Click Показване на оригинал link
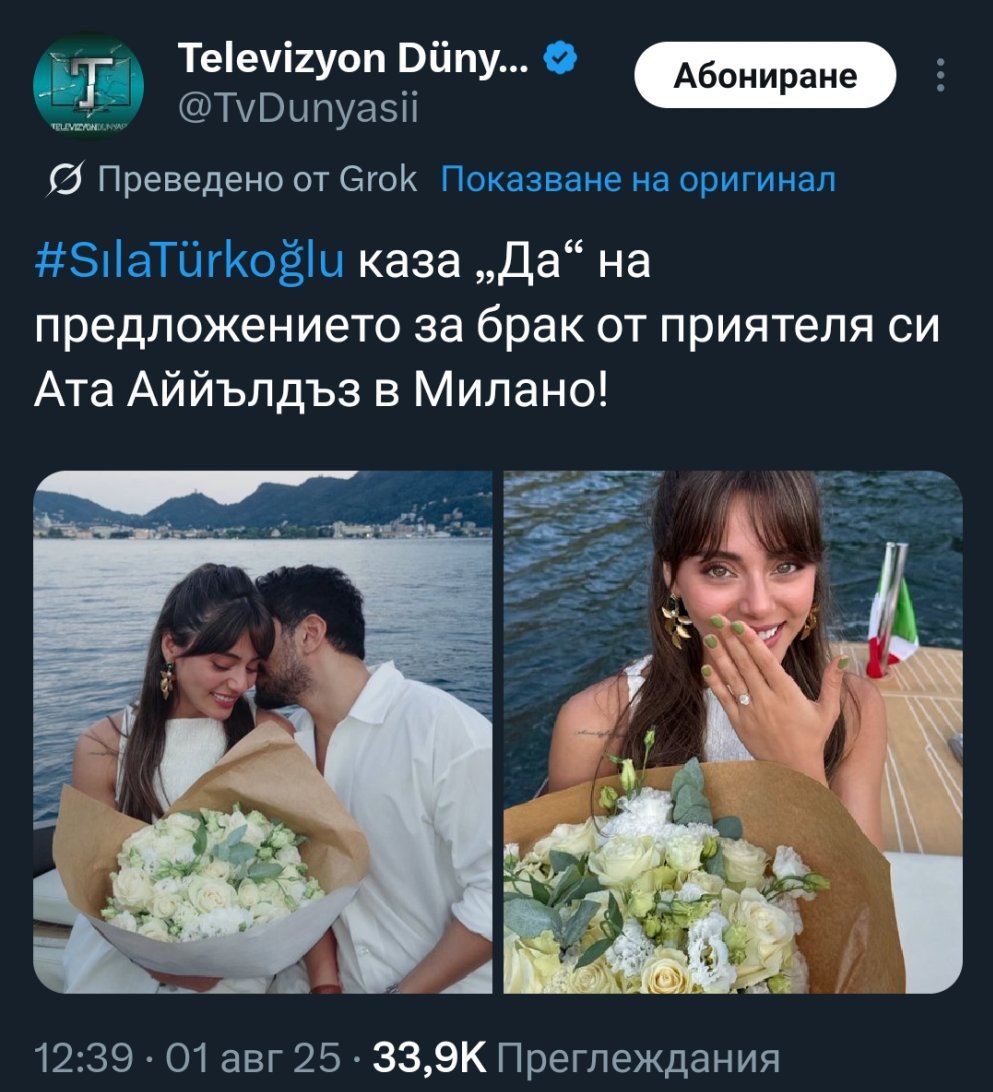This screenshot has height=1092, width=993. point(638,180)
